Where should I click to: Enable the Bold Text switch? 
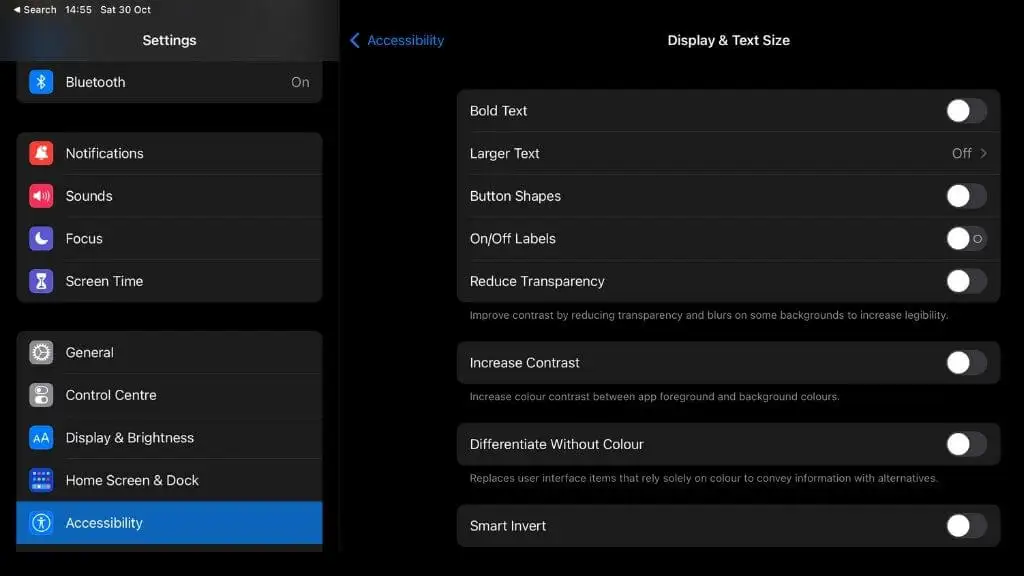pos(967,111)
